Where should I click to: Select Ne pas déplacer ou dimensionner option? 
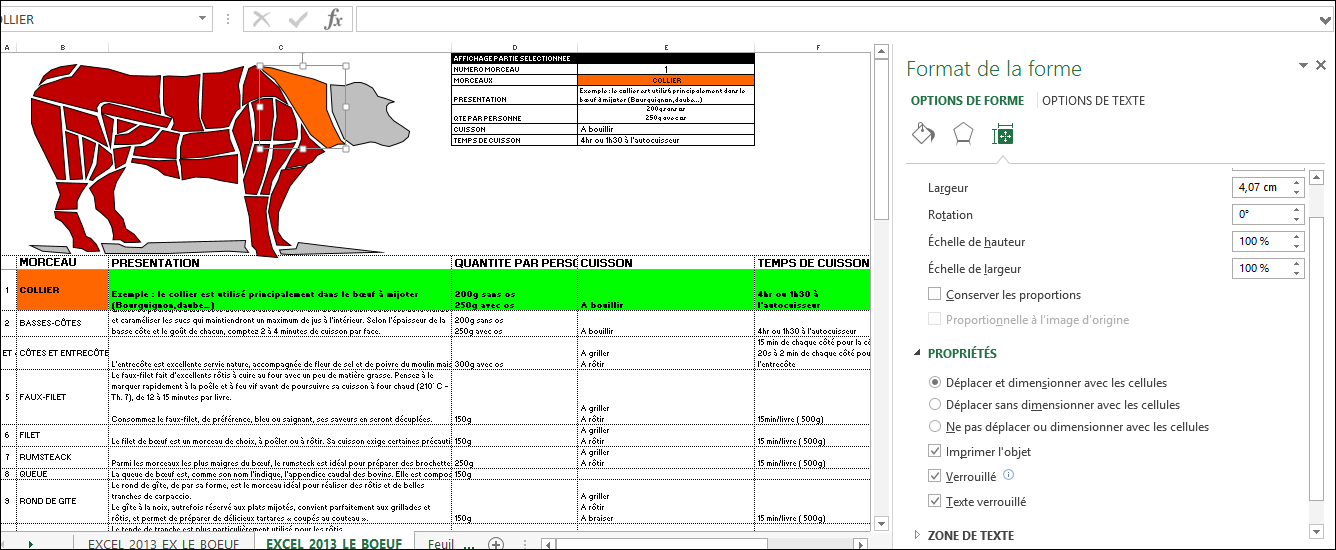(935, 426)
